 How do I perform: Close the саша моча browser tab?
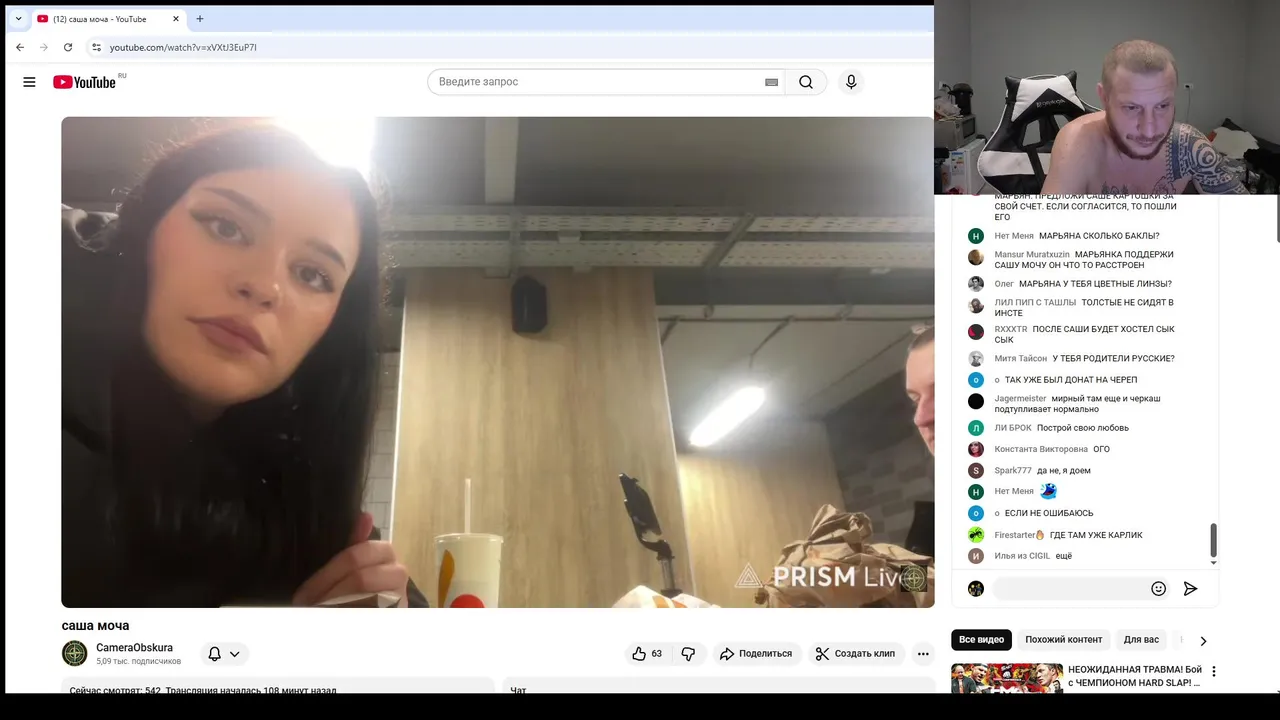click(x=176, y=19)
